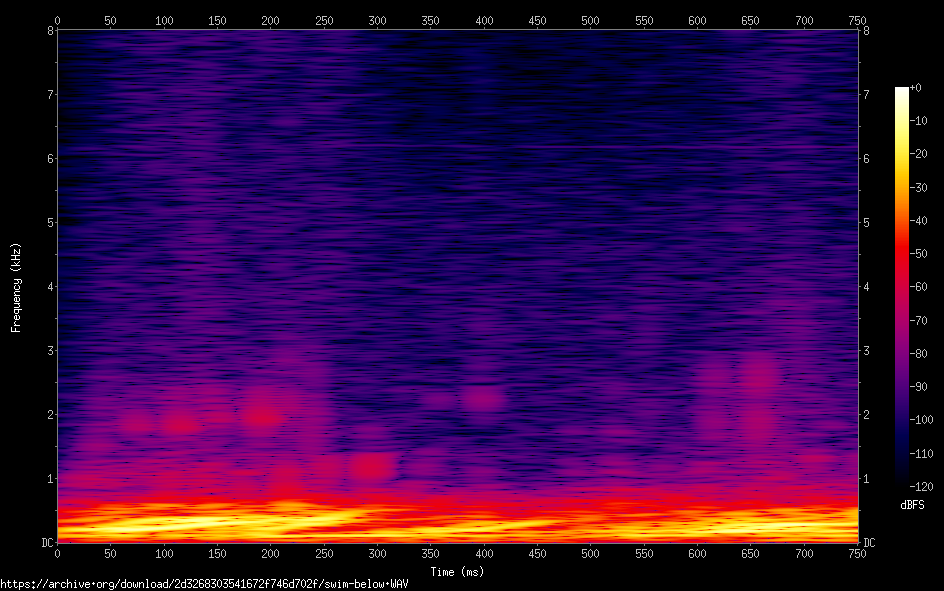Select the 400 ms tick on bottom time axis
This screenshot has width=944, height=591.
pos(484,552)
